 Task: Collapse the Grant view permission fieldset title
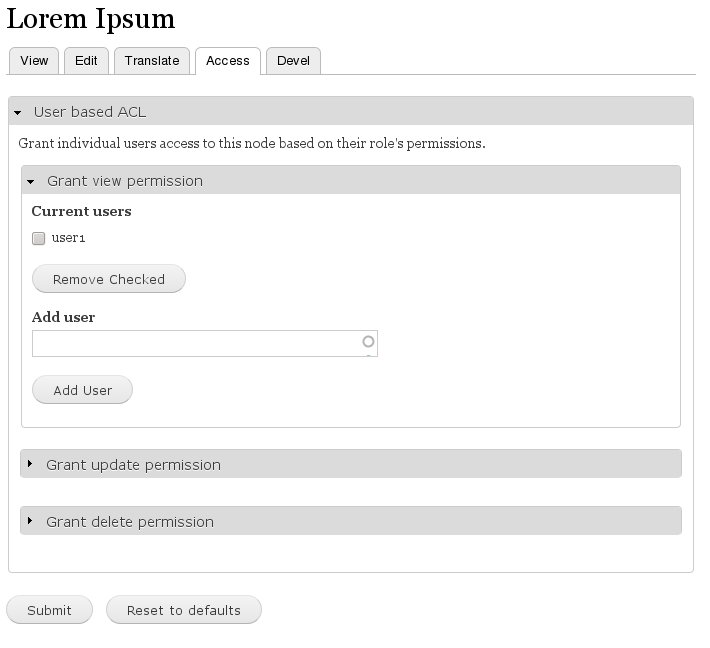coord(125,181)
